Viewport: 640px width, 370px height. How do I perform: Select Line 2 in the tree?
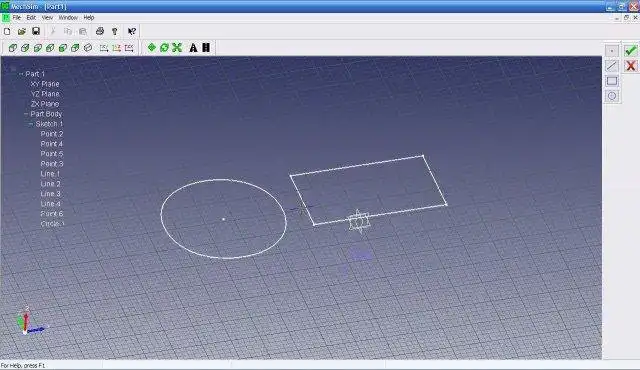point(51,184)
